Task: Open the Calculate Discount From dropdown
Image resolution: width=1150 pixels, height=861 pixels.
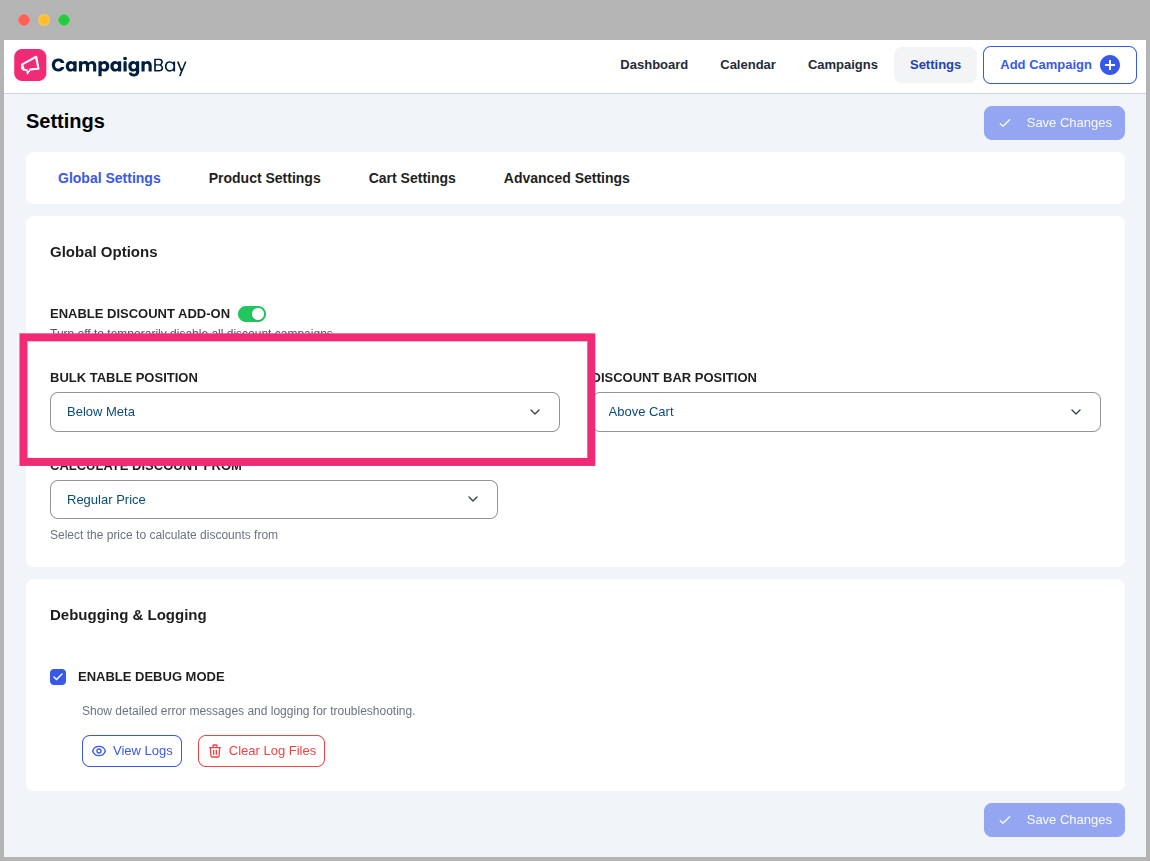Action: pos(273,499)
